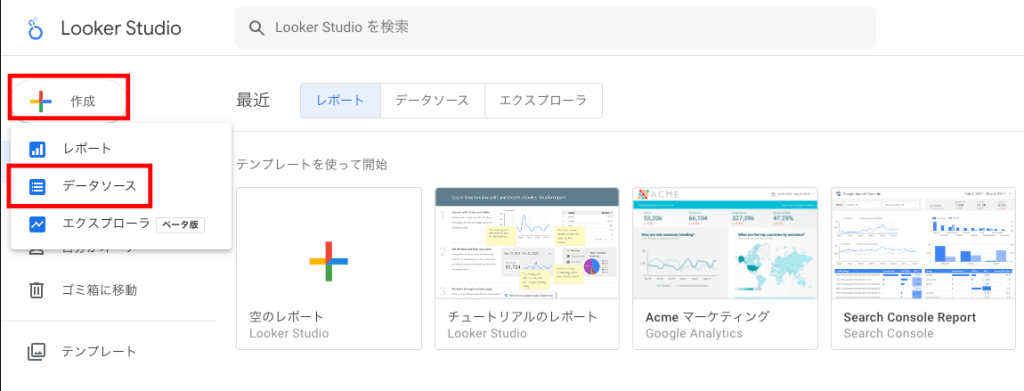Click the テンプレートを使って開始 heading

312,164
